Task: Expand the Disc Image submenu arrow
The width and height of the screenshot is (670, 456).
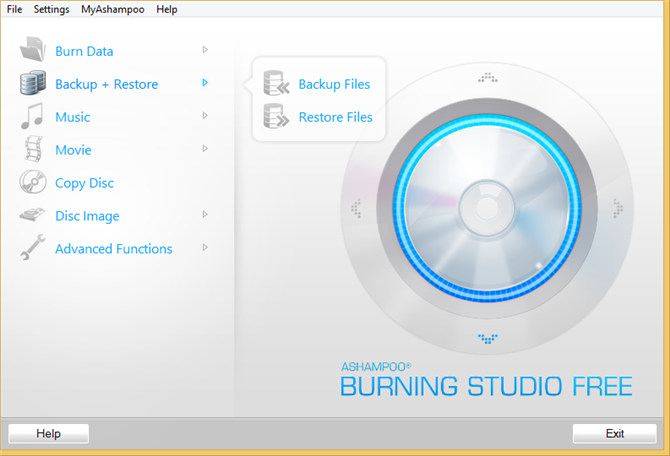Action: point(205,215)
